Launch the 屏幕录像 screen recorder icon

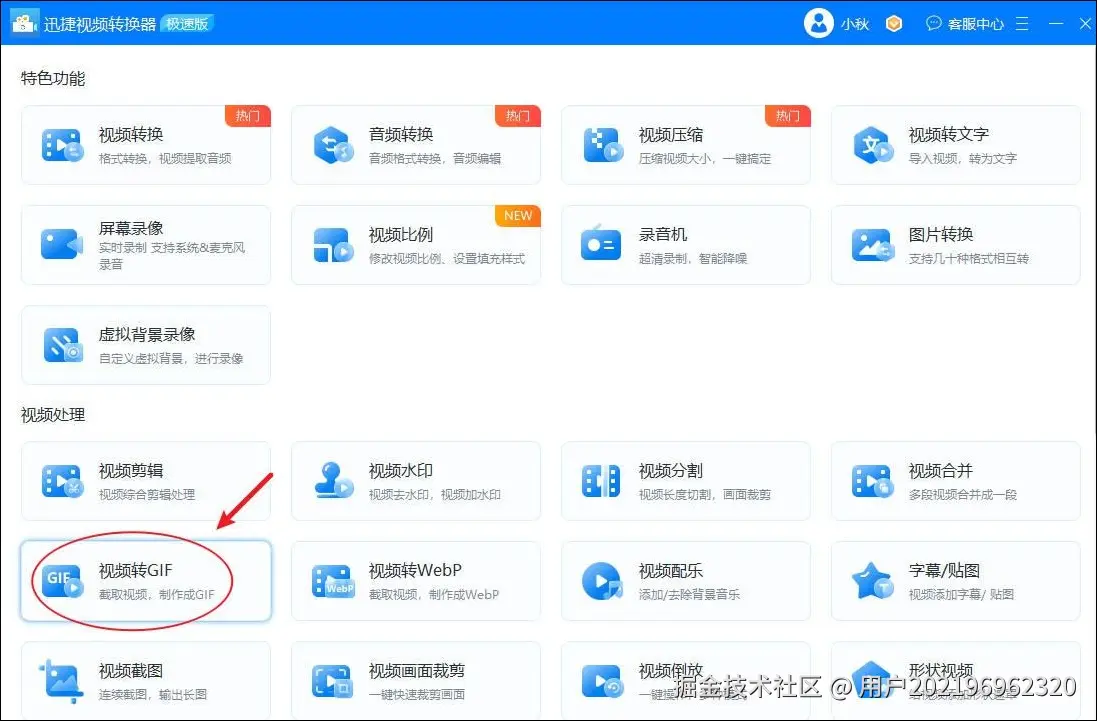[62, 245]
